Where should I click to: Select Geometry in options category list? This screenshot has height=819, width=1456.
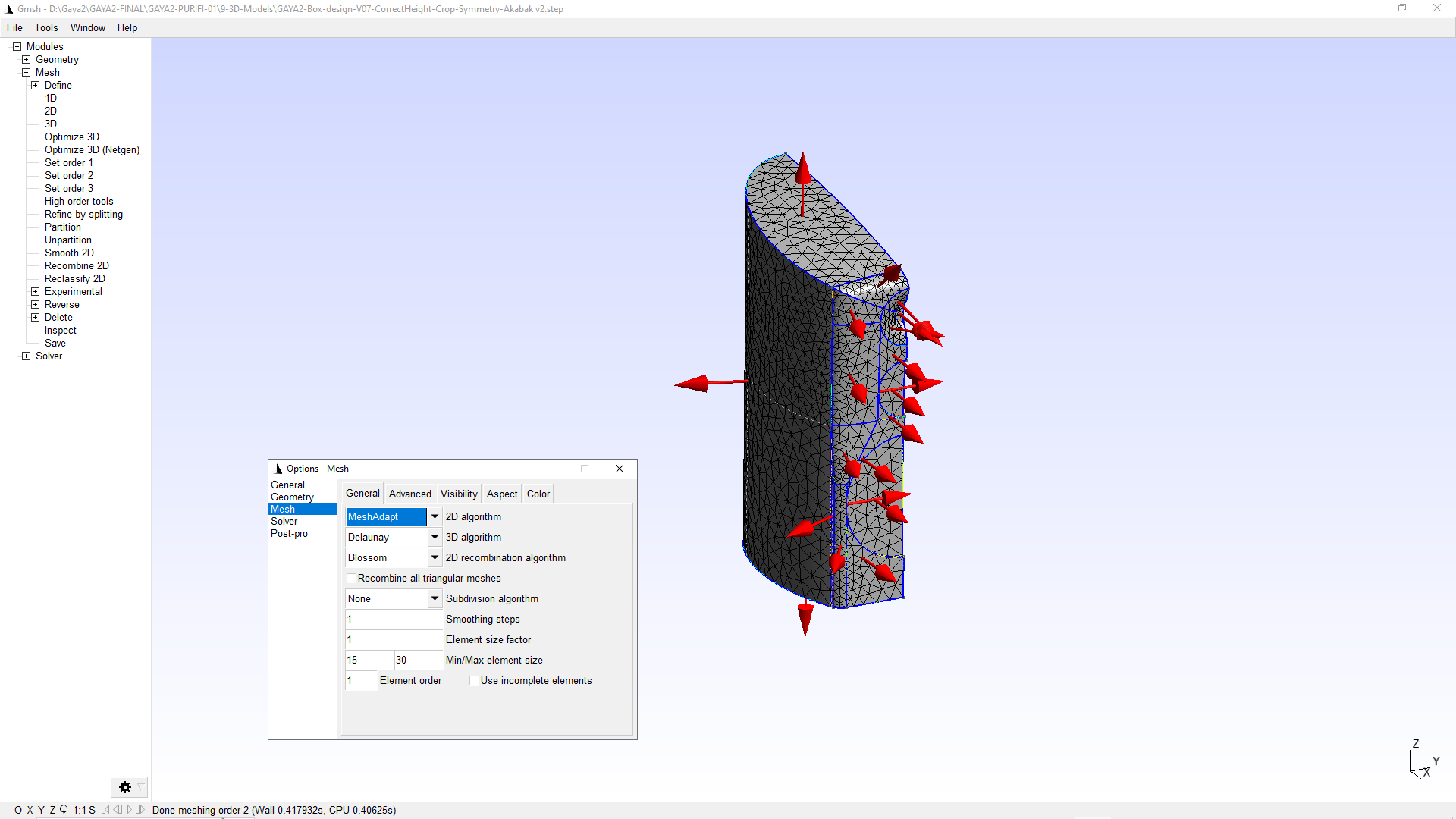303,497
